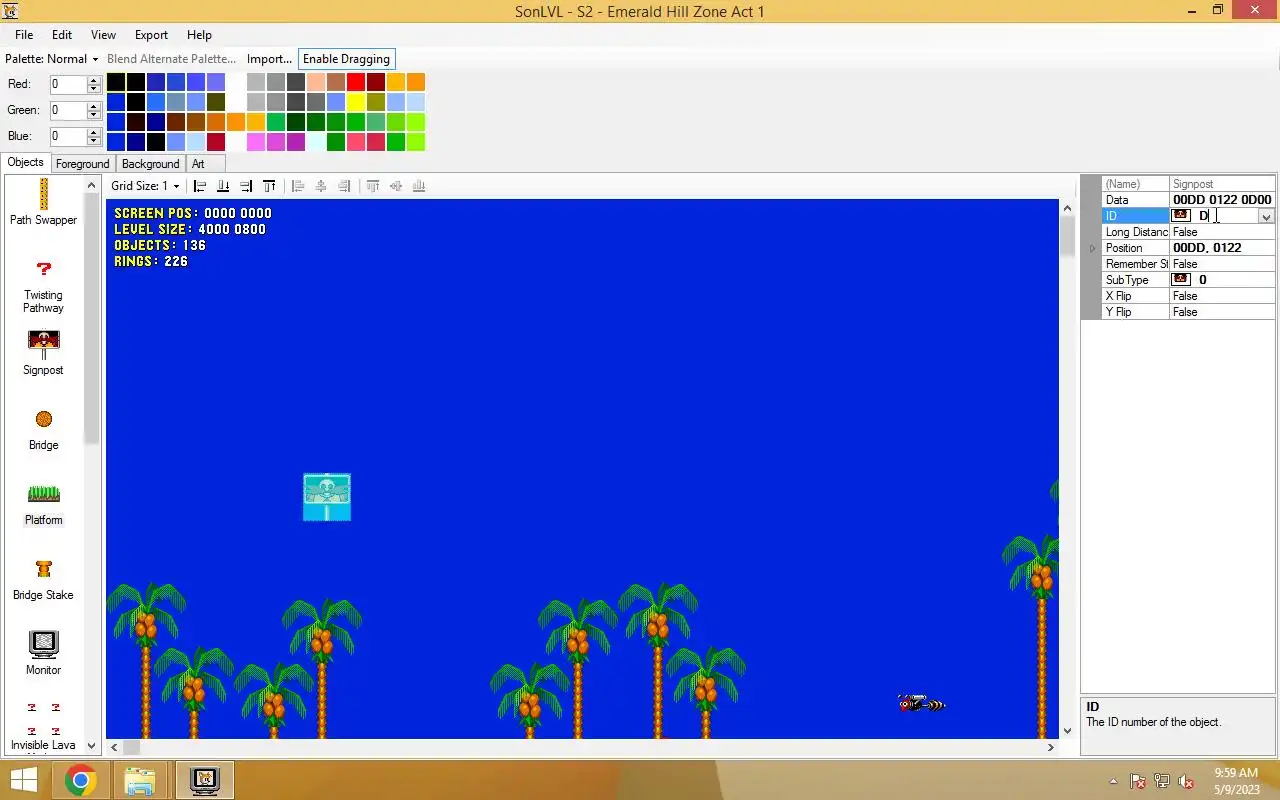This screenshot has width=1280, height=800.
Task: Open the Grid Size dropdown
Action: point(146,186)
